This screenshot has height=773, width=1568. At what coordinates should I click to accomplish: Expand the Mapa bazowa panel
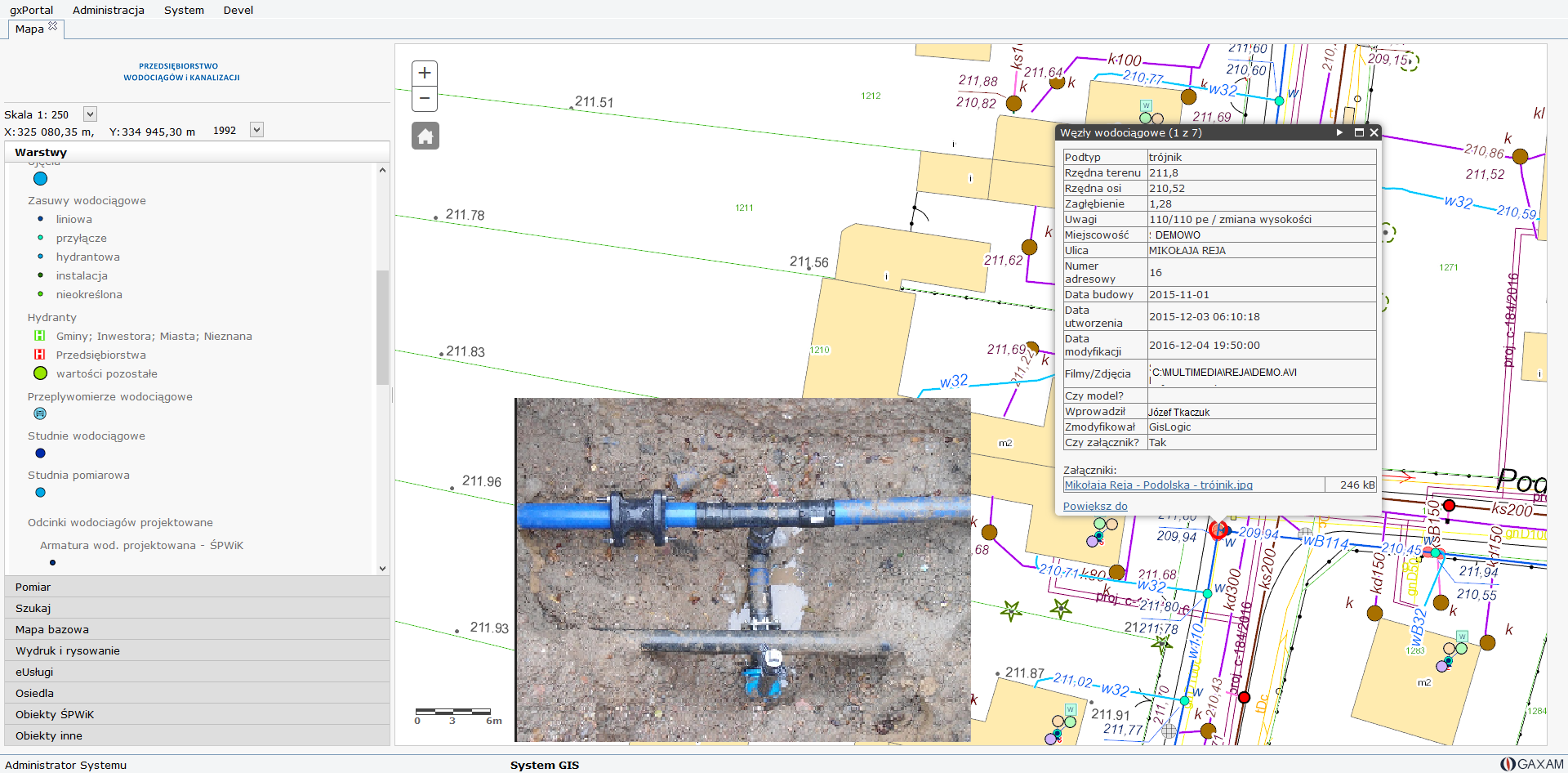pyautogui.click(x=197, y=629)
